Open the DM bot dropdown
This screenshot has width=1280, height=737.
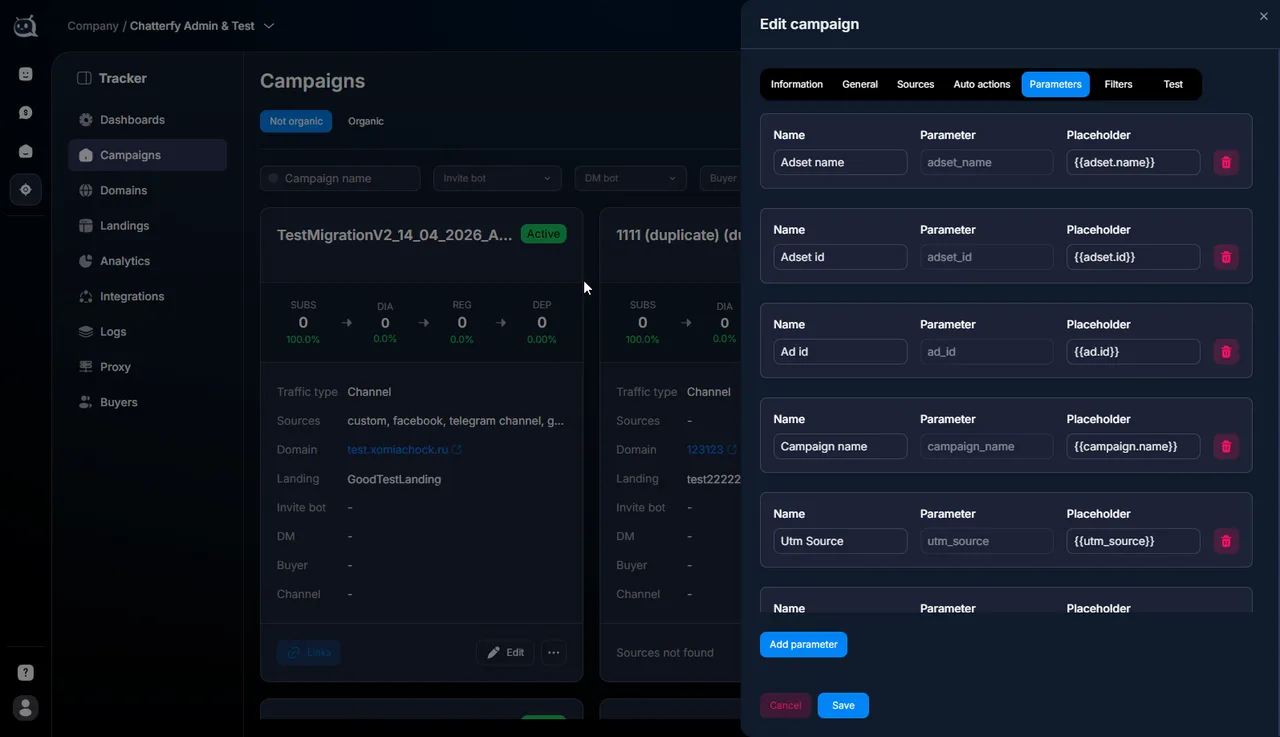[630, 178]
